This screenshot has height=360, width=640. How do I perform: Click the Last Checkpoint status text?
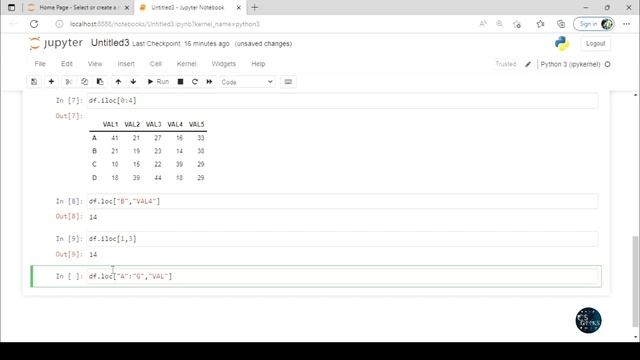[181, 44]
